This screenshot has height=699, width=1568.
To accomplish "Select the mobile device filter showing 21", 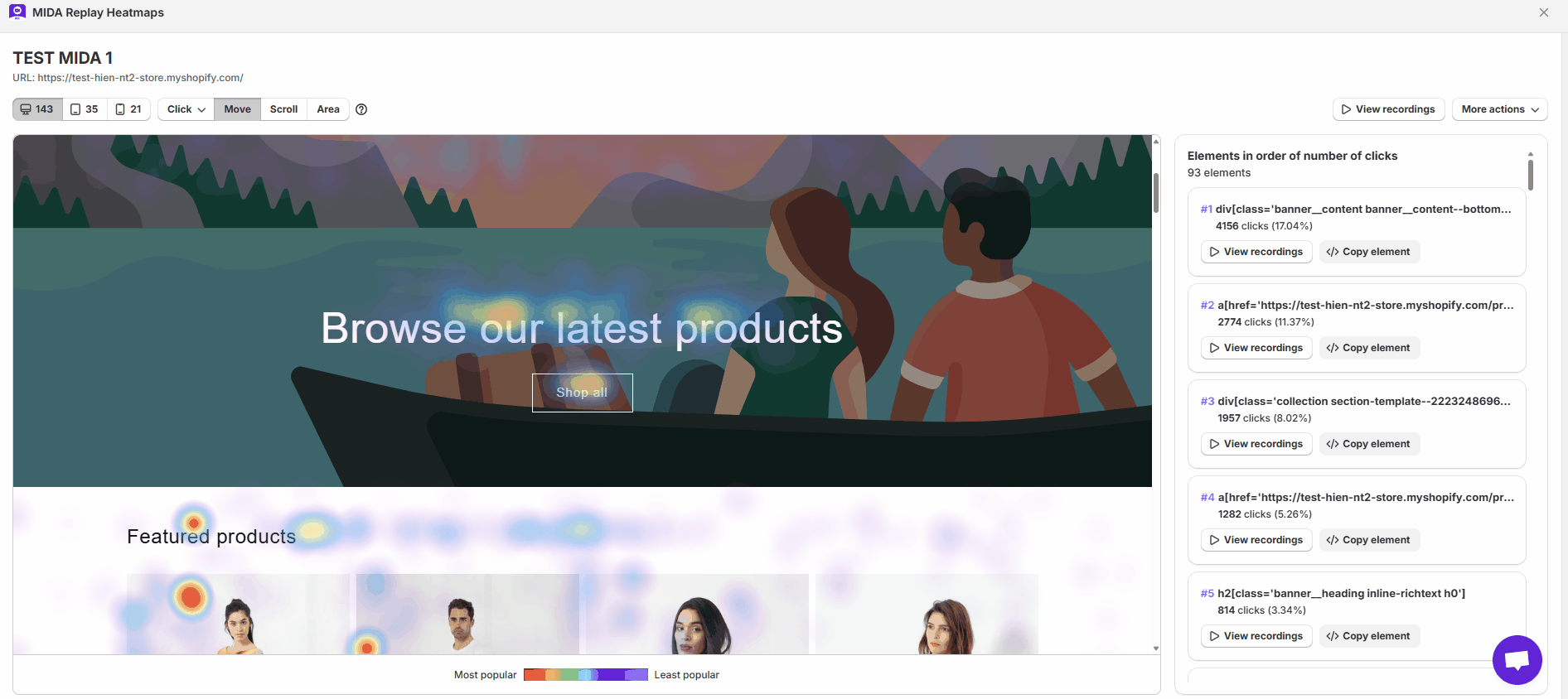I will click(x=128, y=109).
